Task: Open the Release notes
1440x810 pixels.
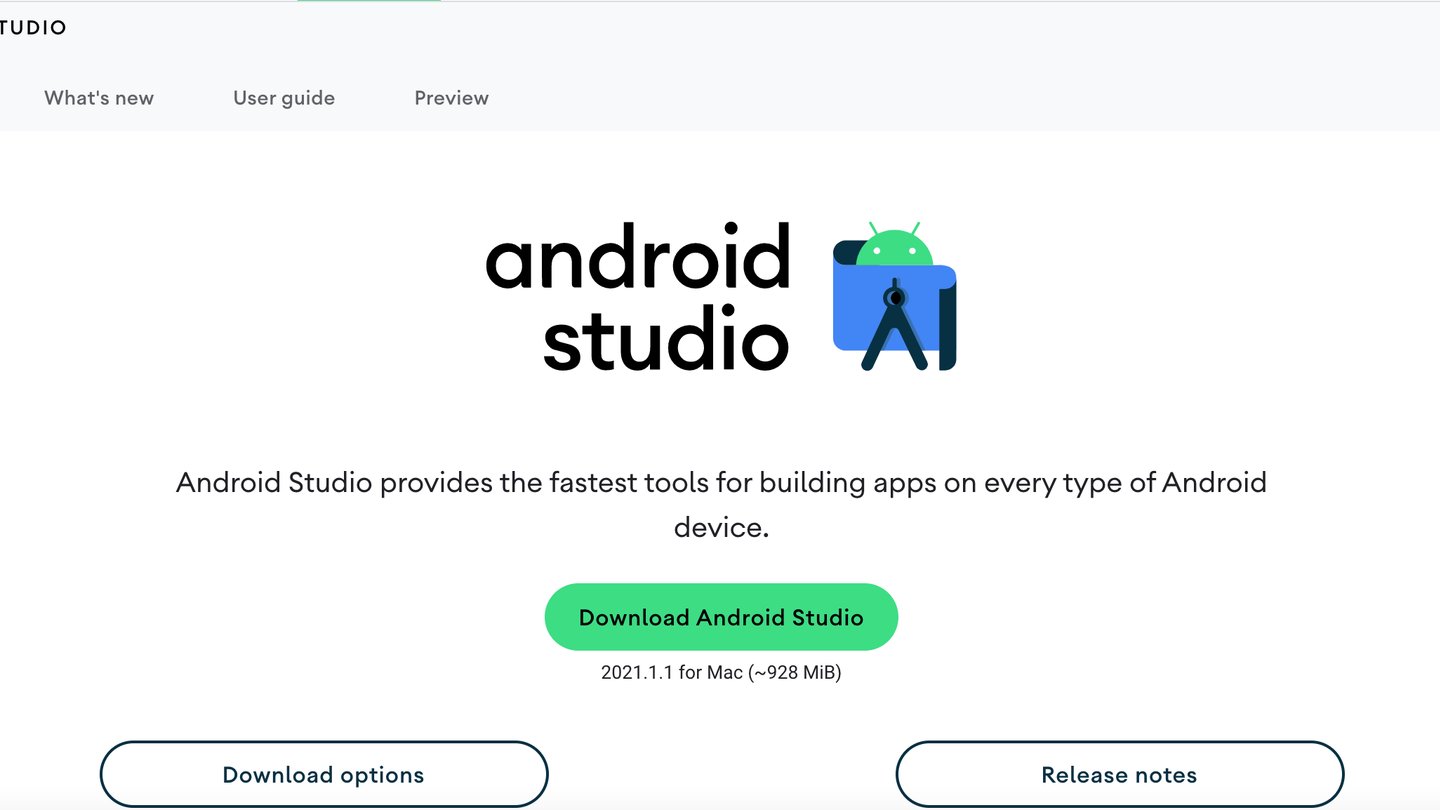Action: point(1119,774)
